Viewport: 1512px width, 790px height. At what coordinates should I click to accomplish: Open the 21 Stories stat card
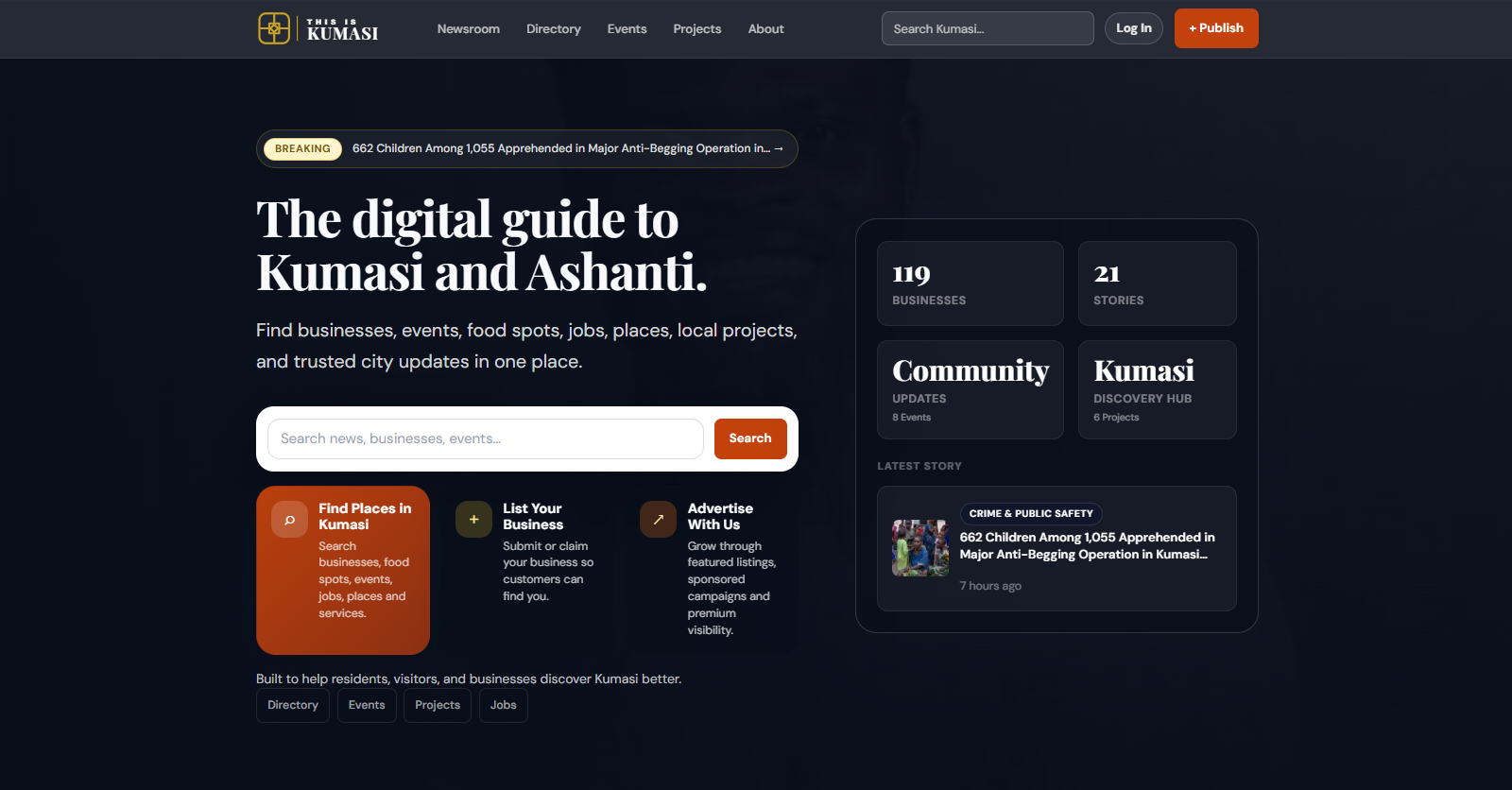coord(1158,283)
